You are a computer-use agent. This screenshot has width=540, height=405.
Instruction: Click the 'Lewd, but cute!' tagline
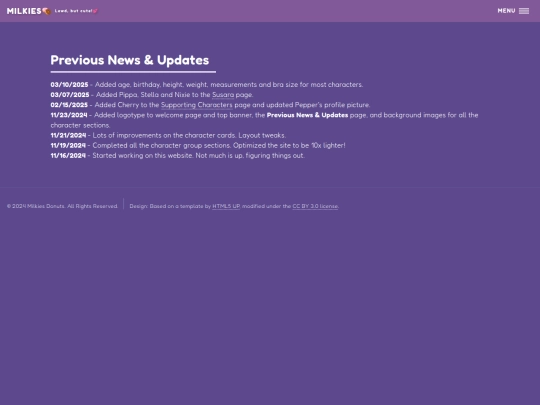click(x=76, y=11)
